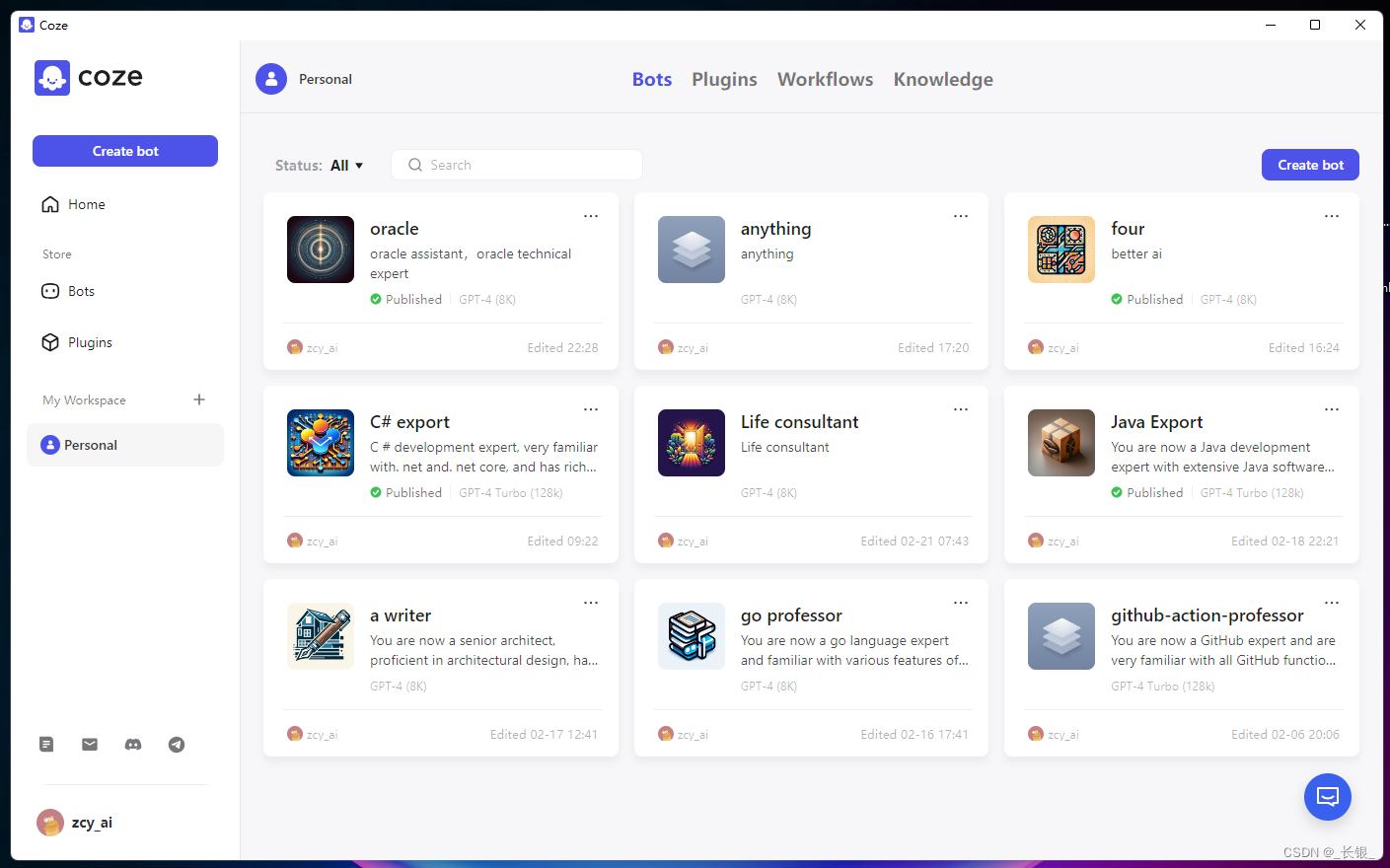This screenshot has height=868, width=1390.
Task: Click the a writer card title
Action: pyautogui.click(x=401, y=615)
